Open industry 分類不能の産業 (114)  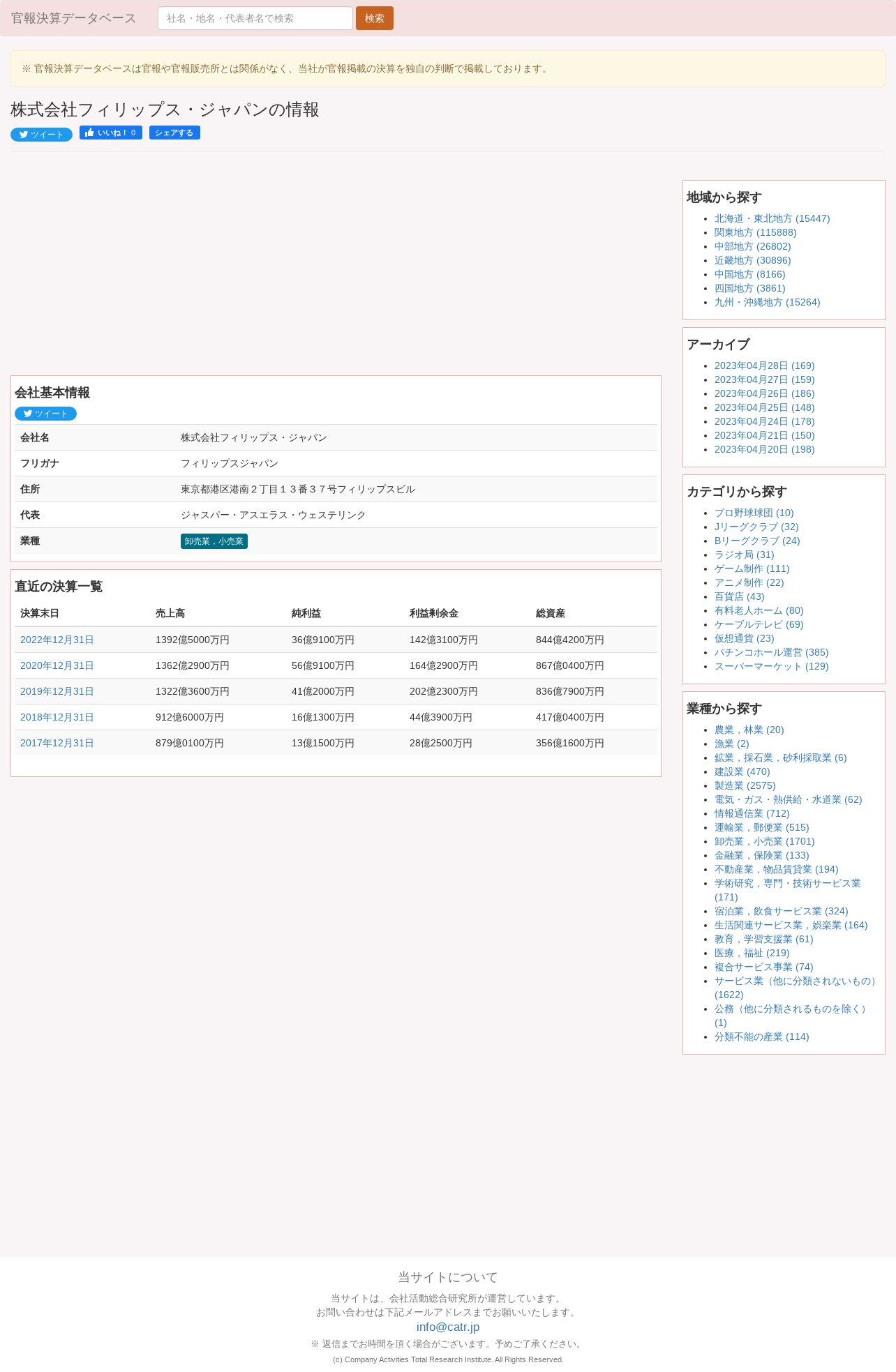click(761, 1036)
